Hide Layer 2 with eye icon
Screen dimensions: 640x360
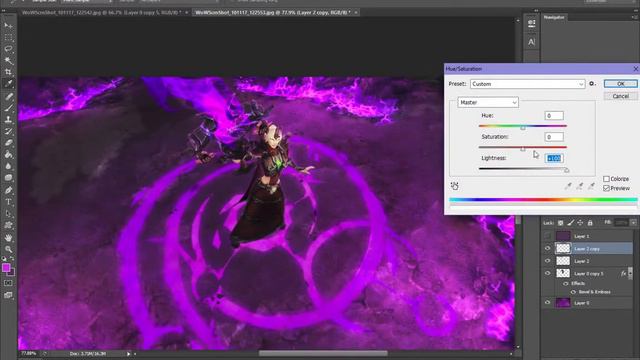[548, 261]
